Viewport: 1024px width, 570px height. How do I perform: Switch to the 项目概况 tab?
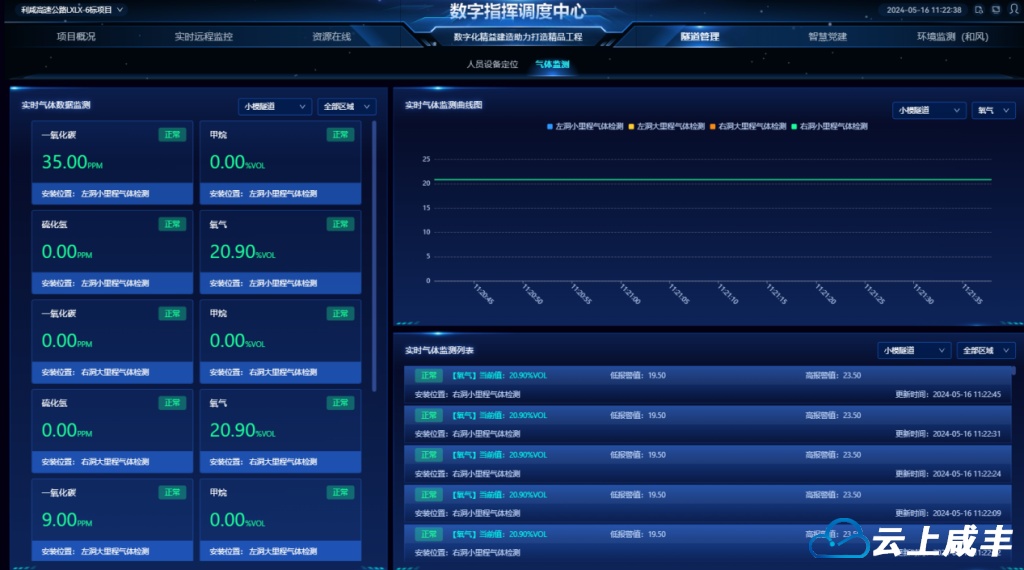[76, 37]
